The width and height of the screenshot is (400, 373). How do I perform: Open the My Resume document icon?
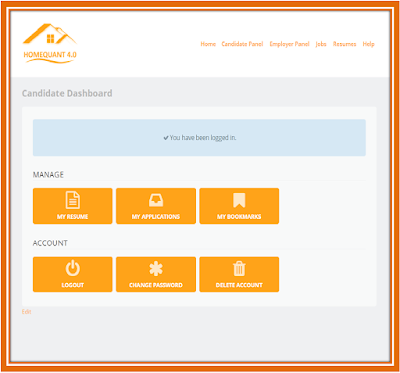coord(72,200)
